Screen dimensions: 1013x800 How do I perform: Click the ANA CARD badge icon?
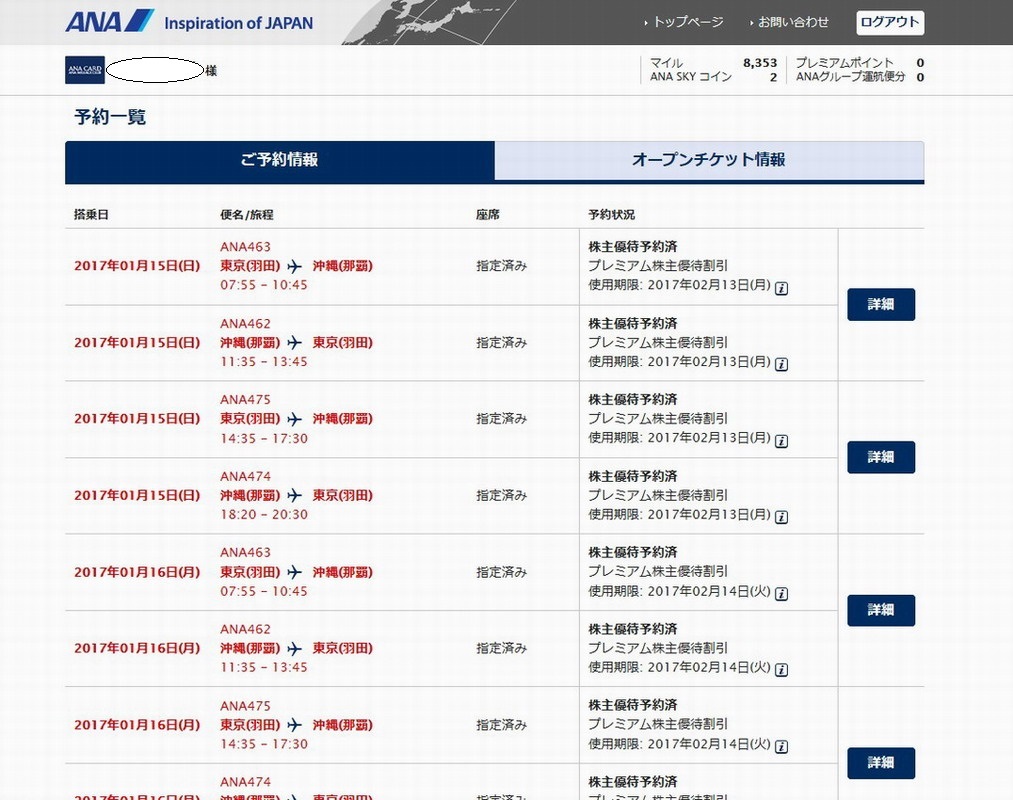click(x=85, y=70)
